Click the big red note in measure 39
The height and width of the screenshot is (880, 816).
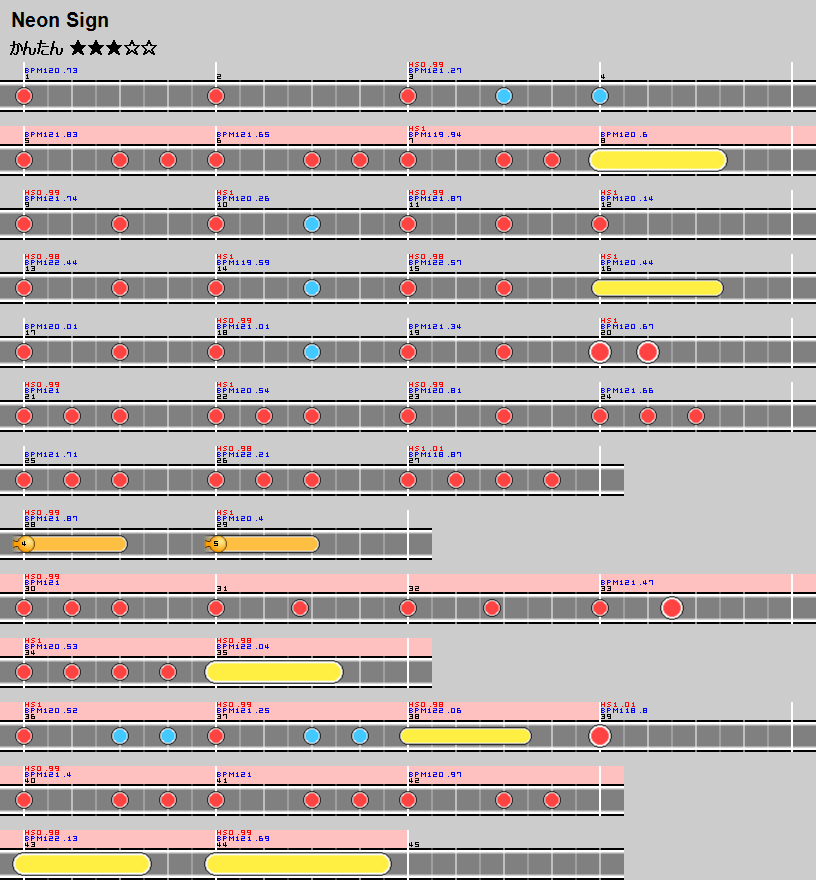600,736
